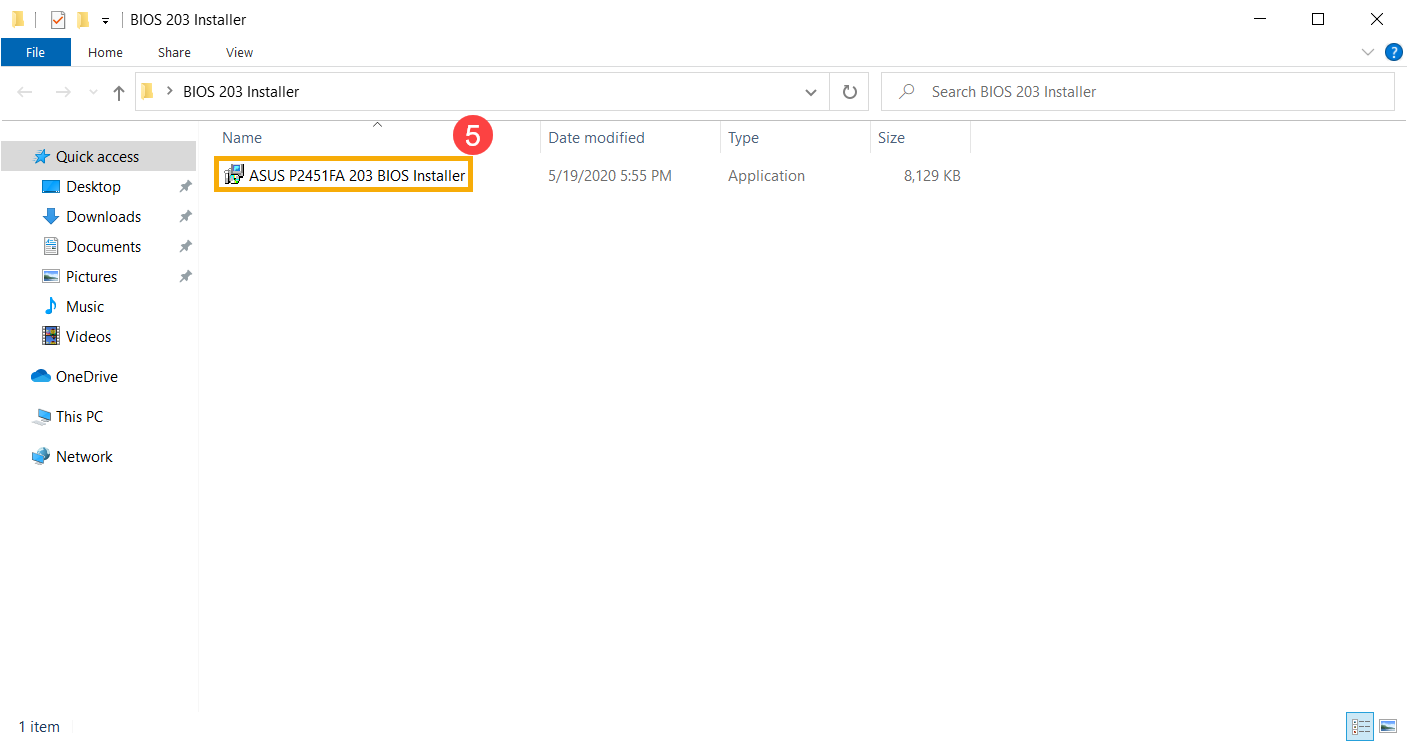Image resolution: width=1408 pixels, height=742 pixels.
Task: Click the folder icon in the address bar
Action: (148, 92)
